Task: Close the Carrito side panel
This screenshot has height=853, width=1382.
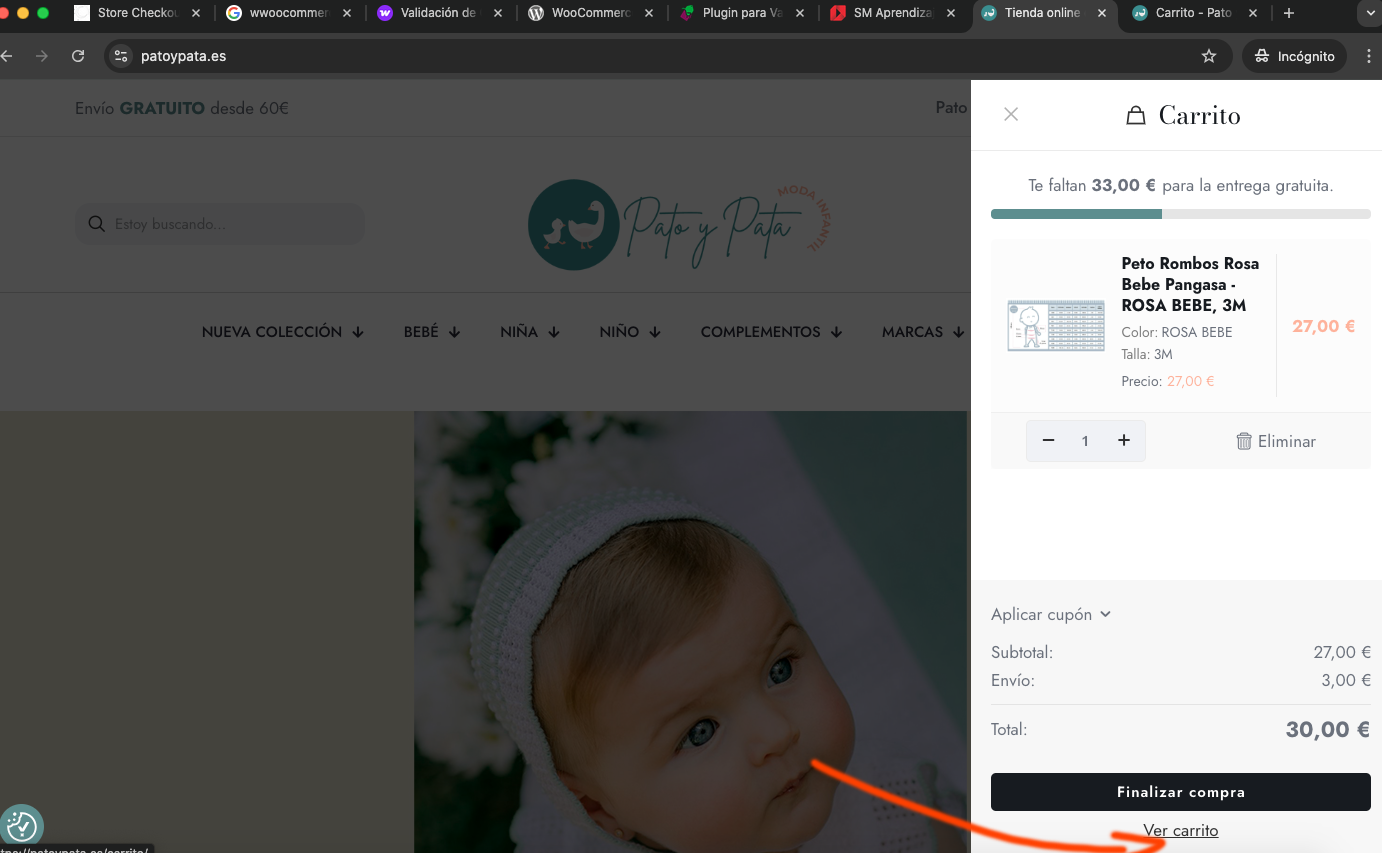Action: [x=1011, y=114]
